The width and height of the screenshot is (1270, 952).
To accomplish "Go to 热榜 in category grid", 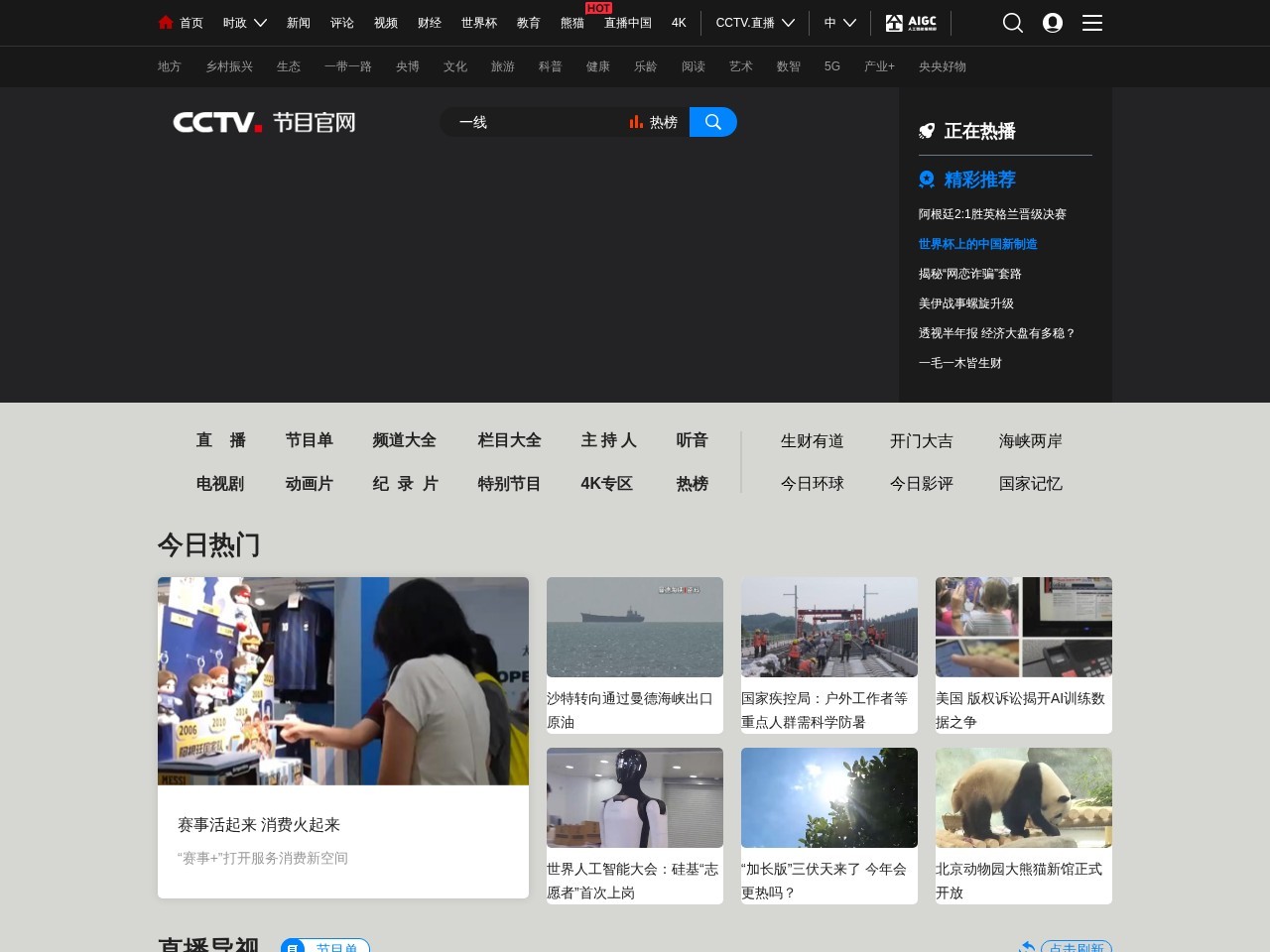I will pyautogui.click(x=693, y=484).
